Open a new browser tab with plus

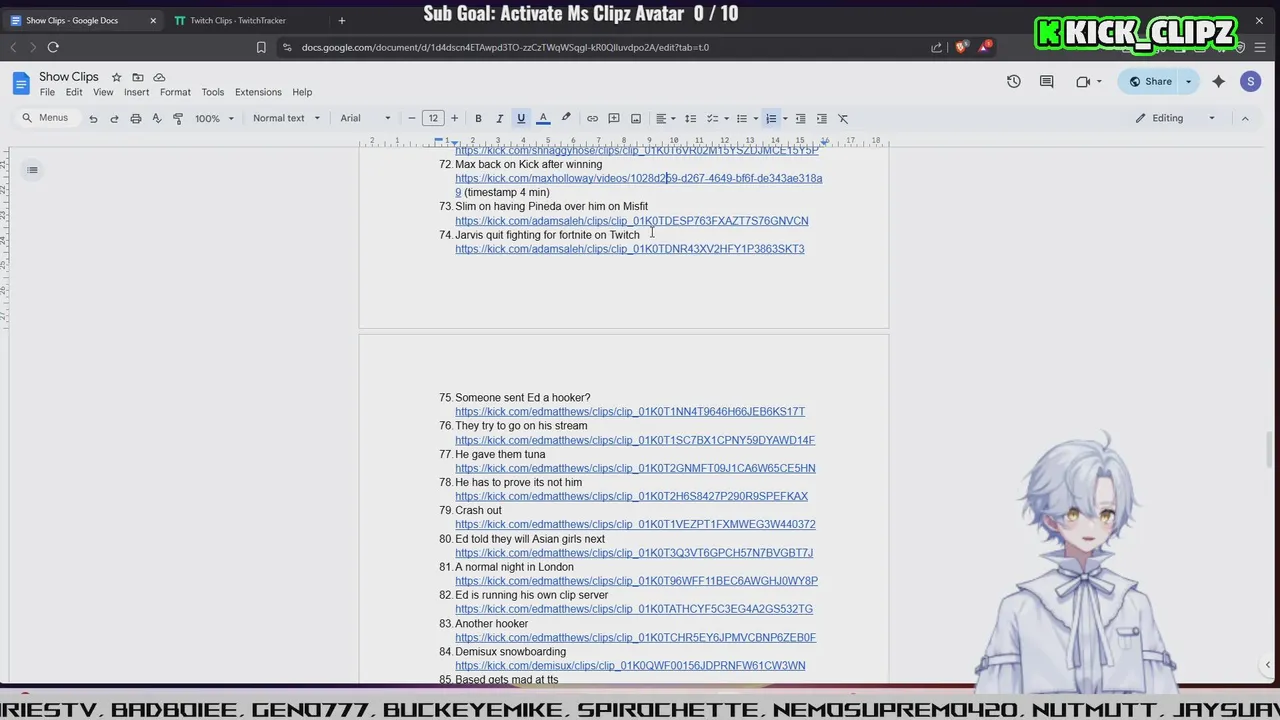click(342, 20)
